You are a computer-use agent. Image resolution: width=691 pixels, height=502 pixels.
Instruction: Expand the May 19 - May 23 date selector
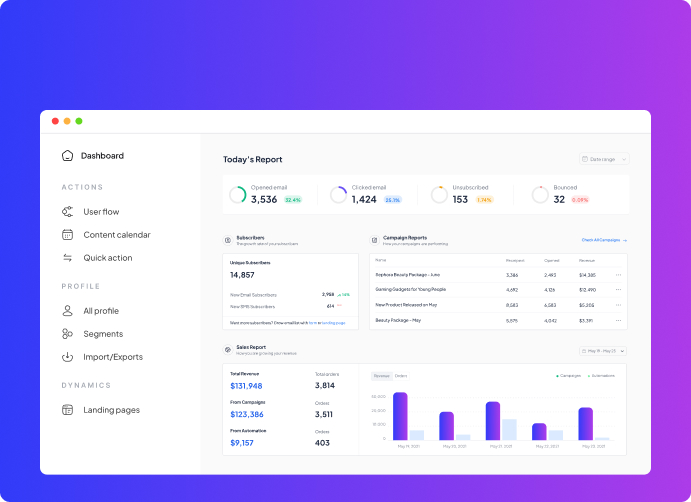click(603, 351)
